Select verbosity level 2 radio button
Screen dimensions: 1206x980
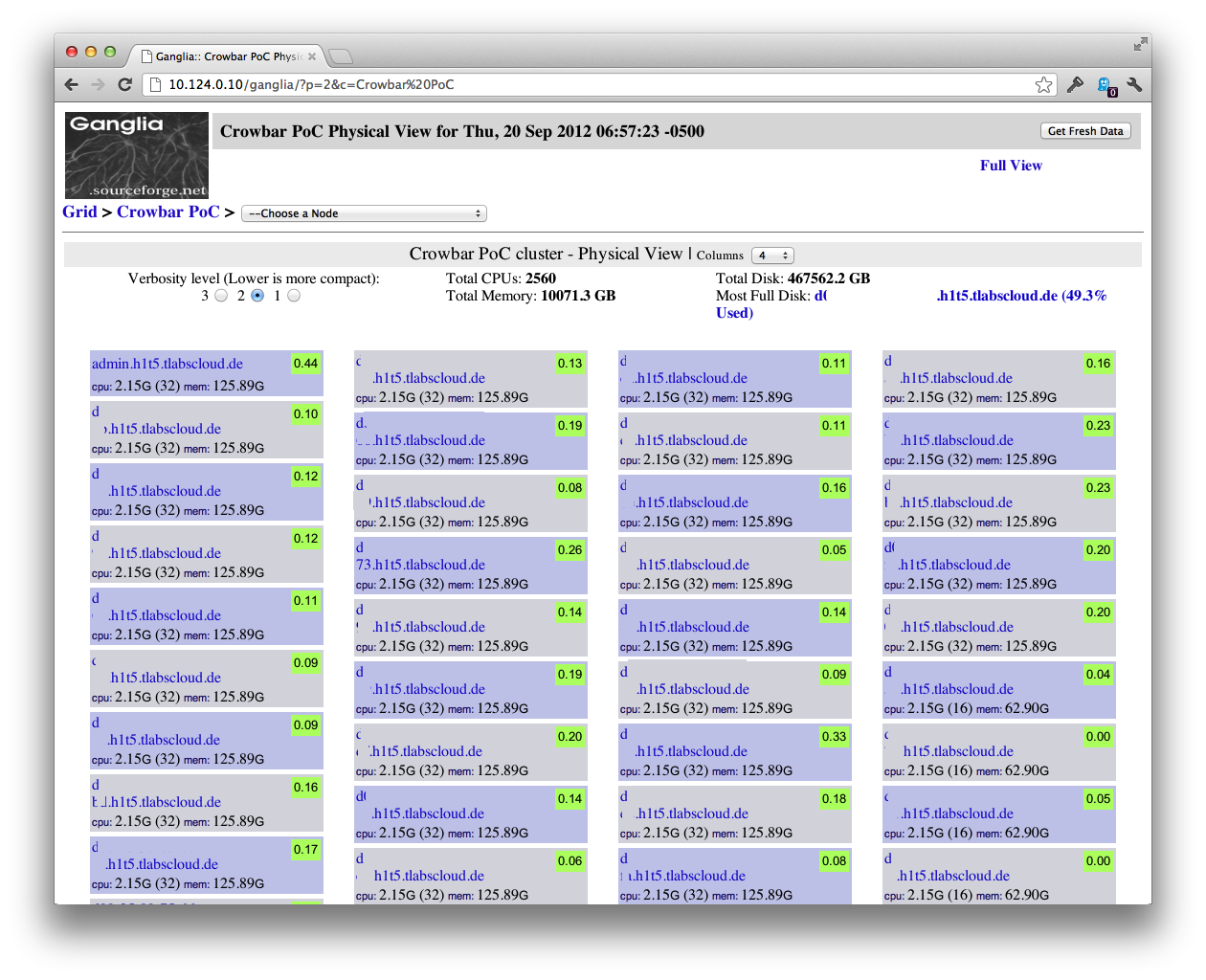tap(257, 296)
